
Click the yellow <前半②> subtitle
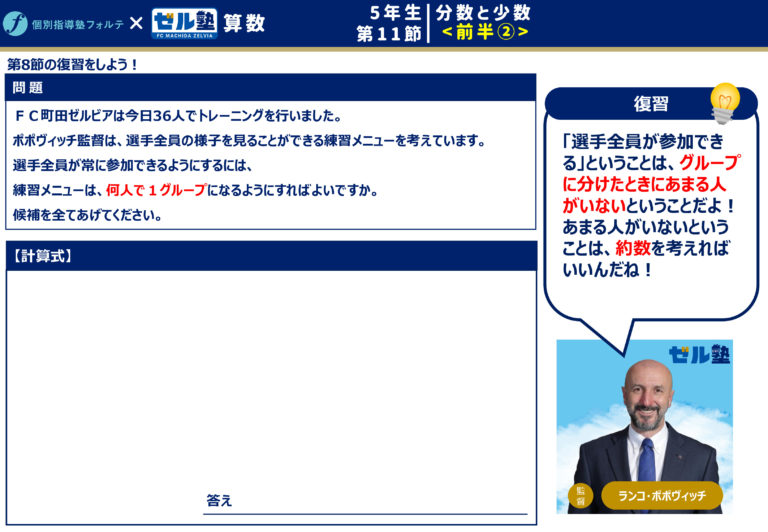484,32
